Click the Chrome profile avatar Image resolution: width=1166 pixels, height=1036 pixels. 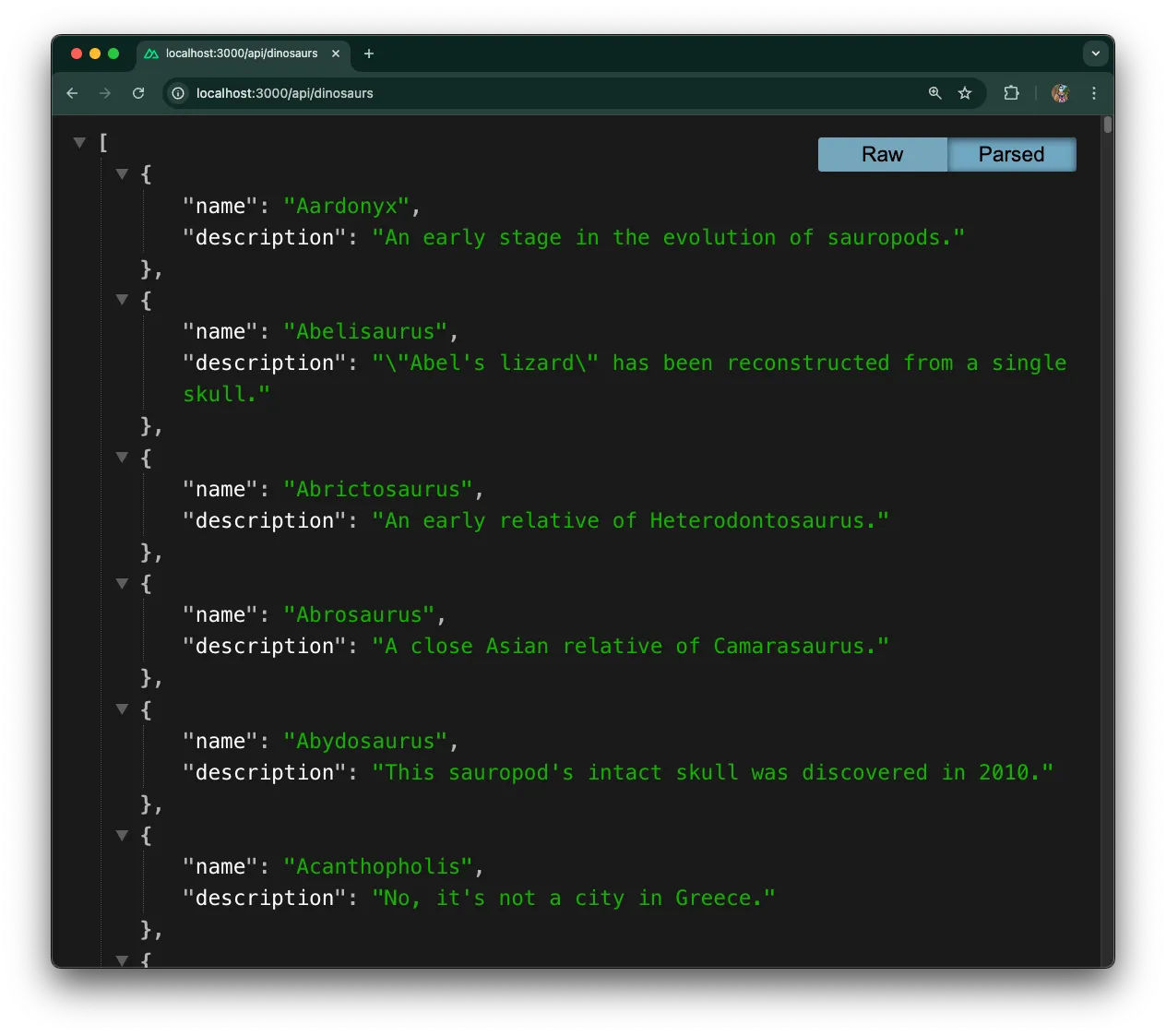coord(1060,93)
